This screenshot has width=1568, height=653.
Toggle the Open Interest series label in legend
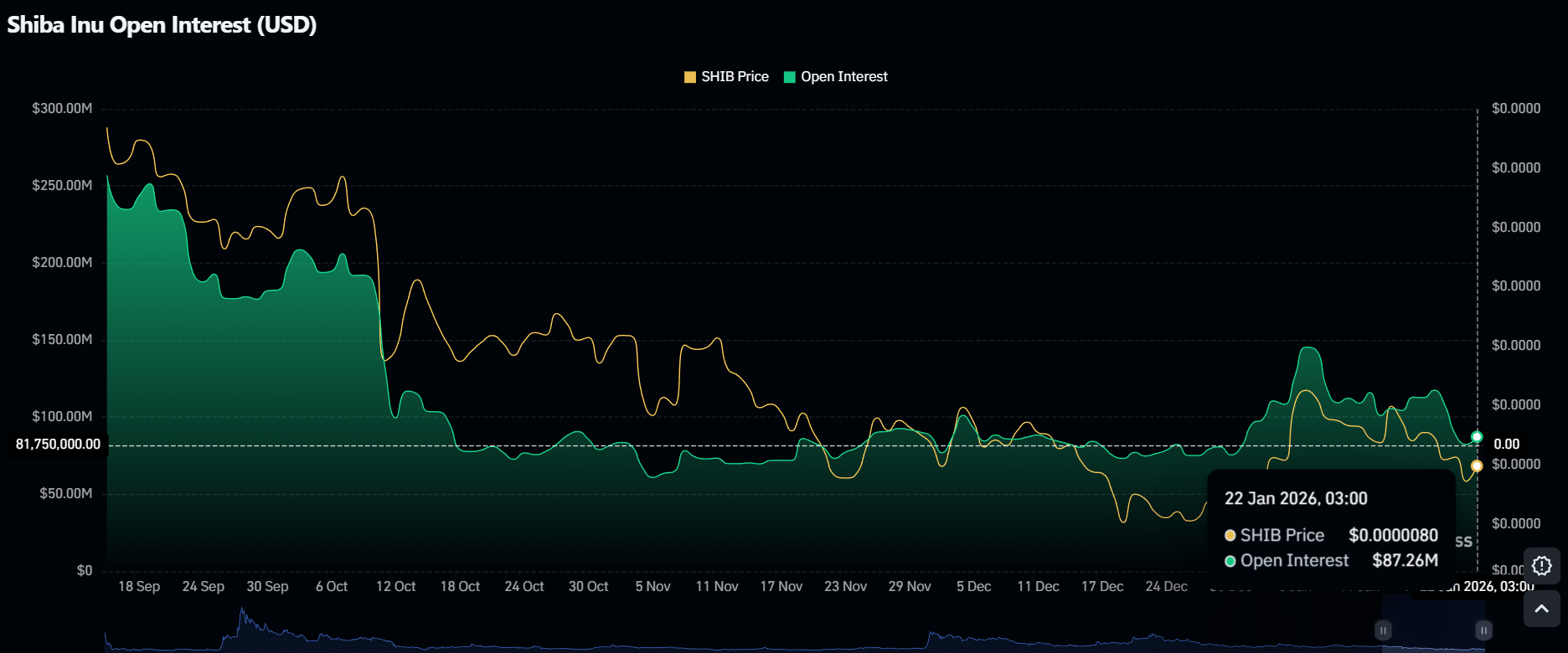pyautogui.click(x=843, y=77)
